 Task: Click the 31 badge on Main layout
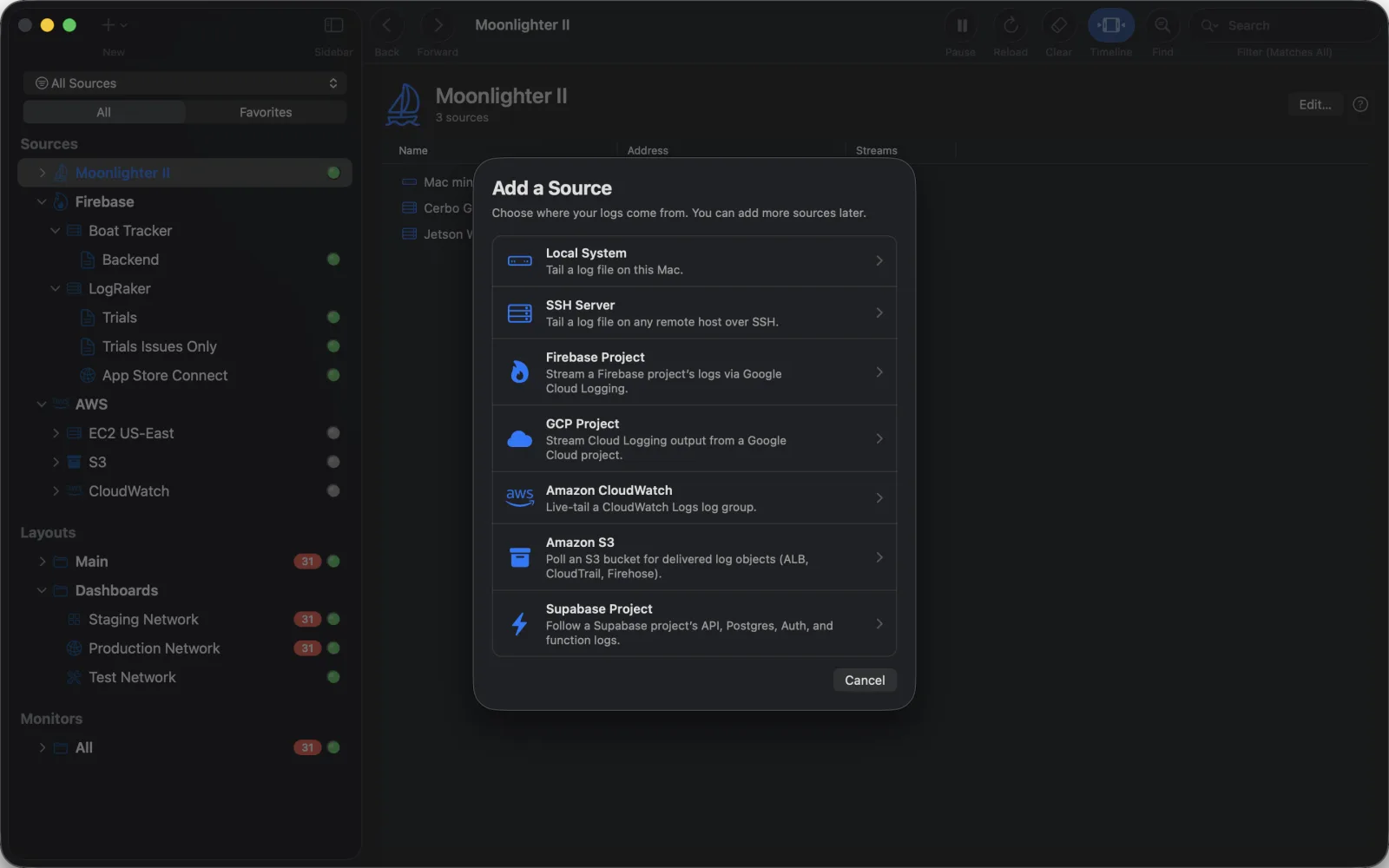[x=307, y=562]
